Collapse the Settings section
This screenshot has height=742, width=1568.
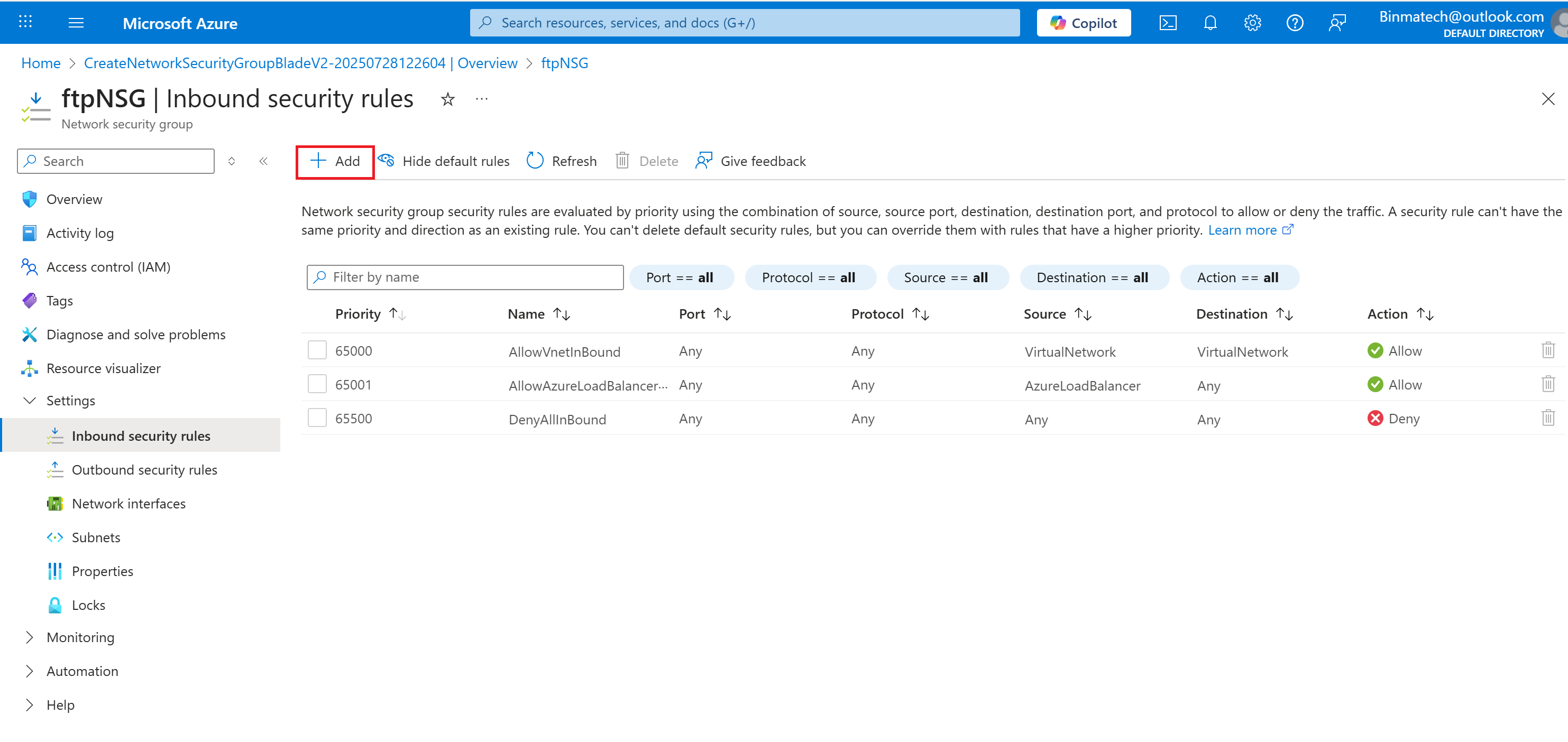29,400
